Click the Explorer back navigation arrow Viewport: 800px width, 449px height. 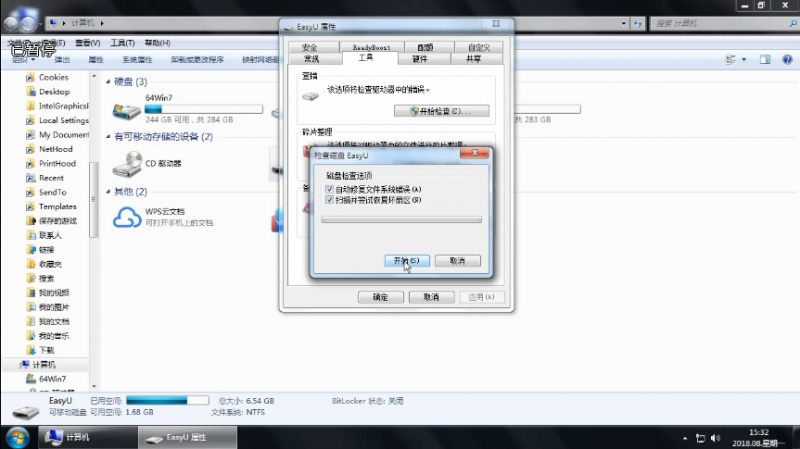(x=12, y=23)
